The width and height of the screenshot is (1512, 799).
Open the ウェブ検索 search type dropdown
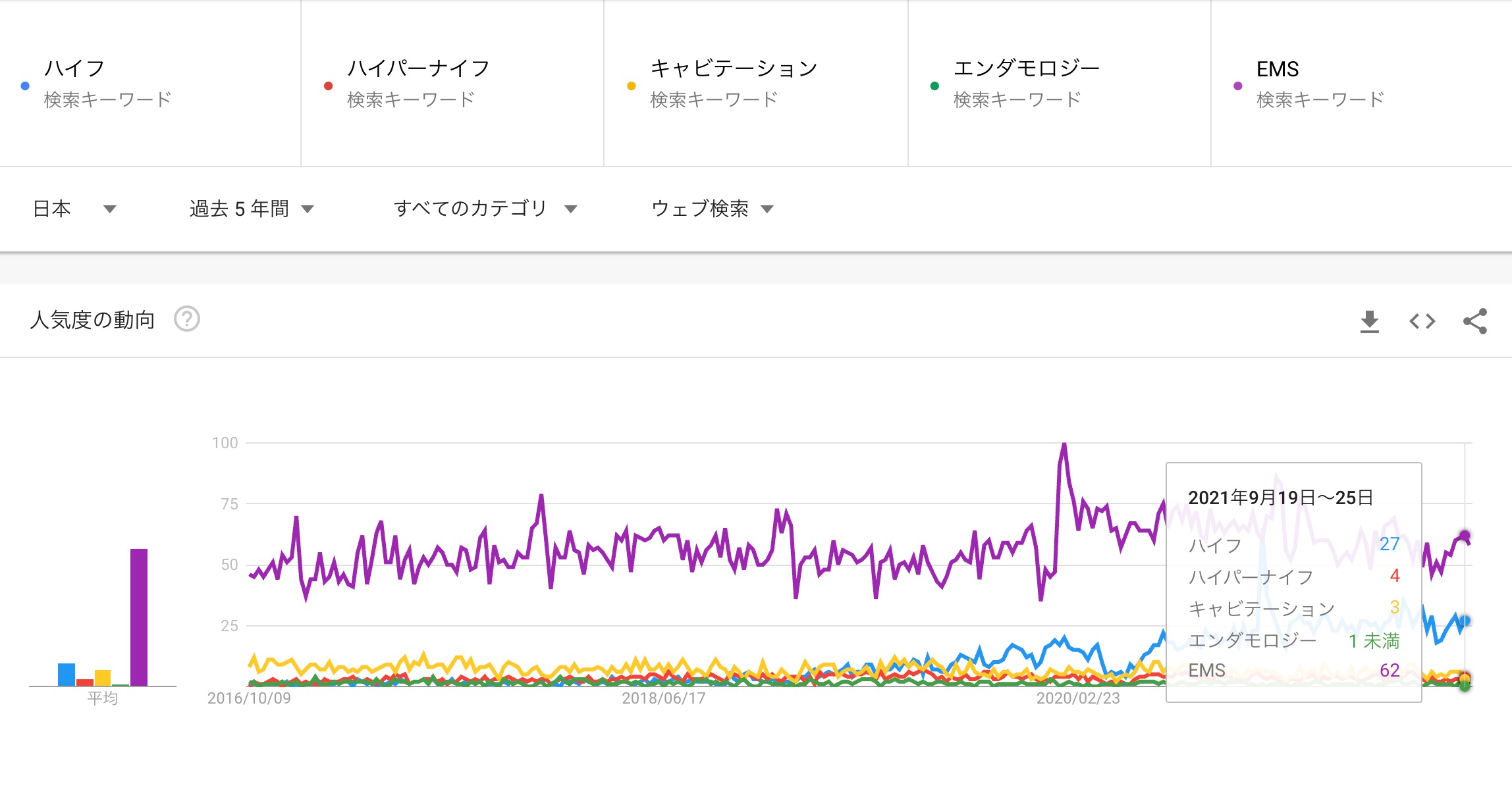pyautogui.click(x=711, y=209)
